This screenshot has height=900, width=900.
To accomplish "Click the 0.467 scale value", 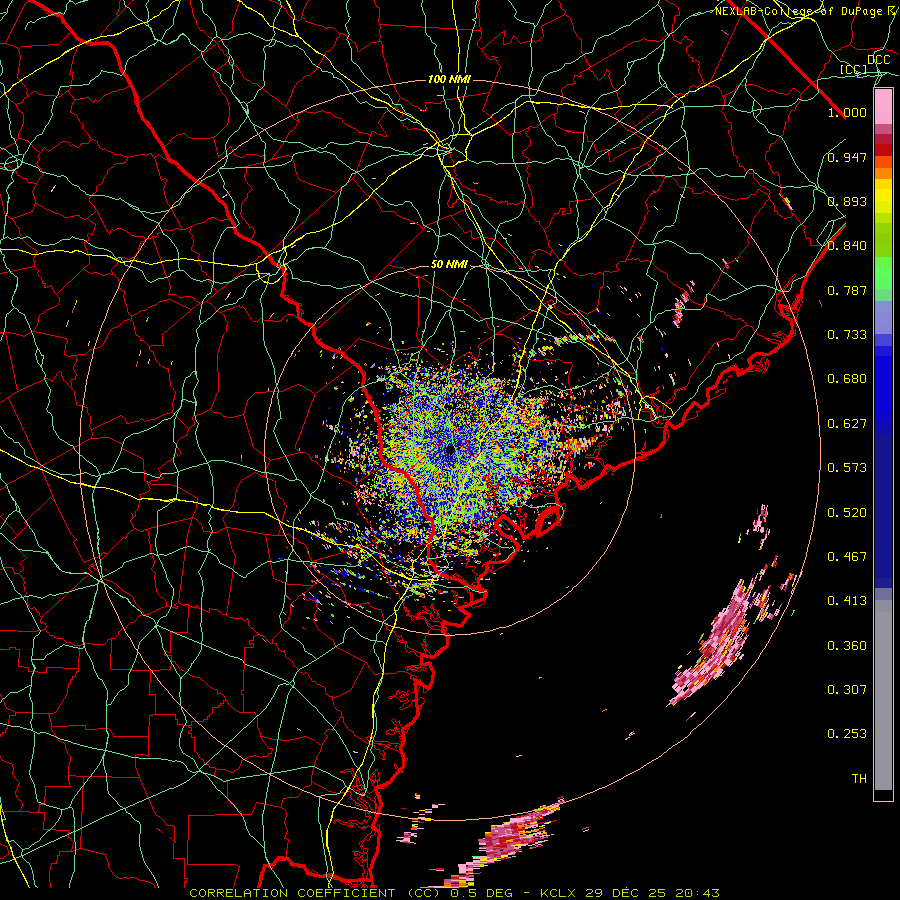I will coord(847,557).
